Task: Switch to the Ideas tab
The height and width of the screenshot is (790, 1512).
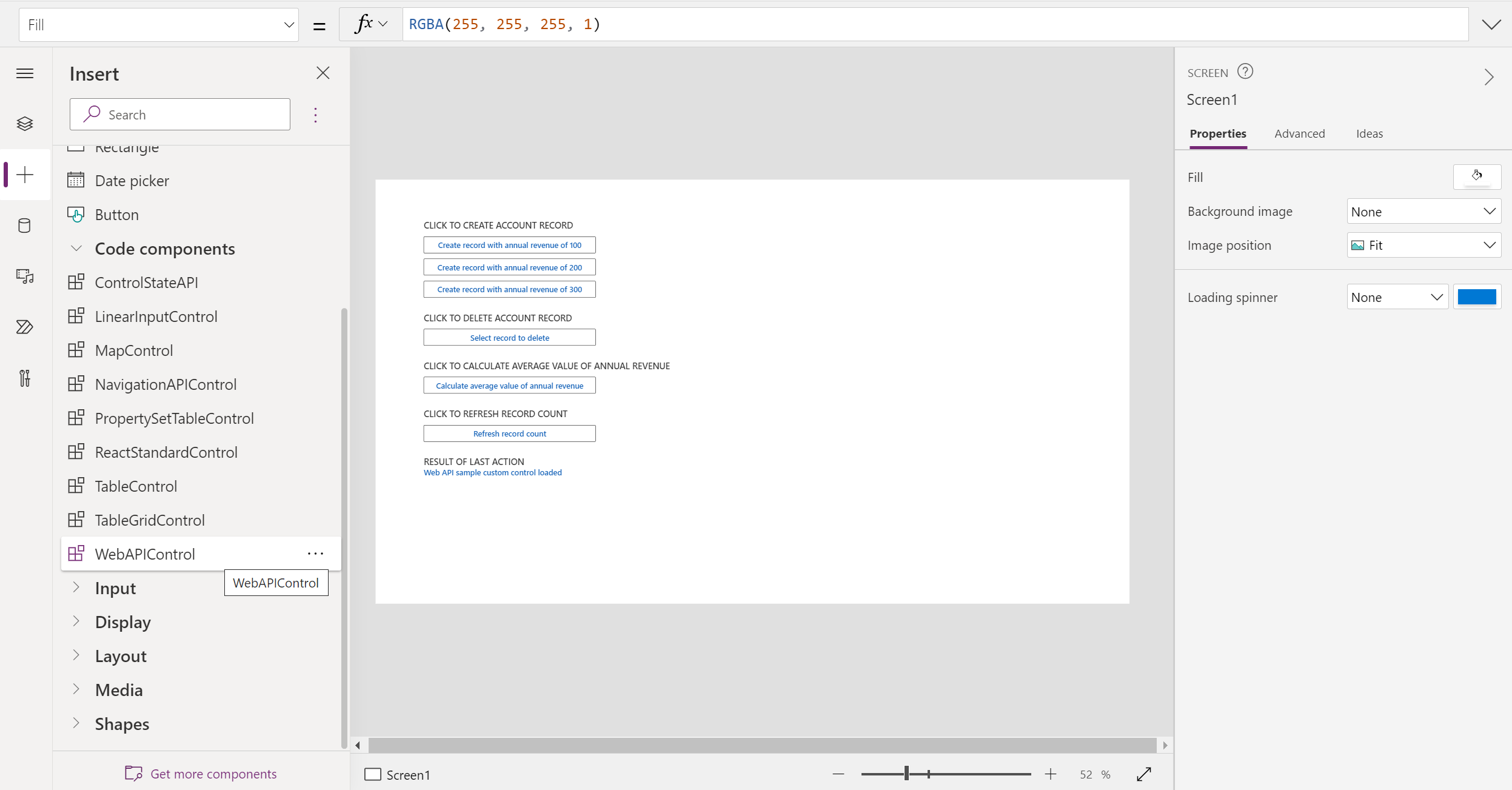Action: point(1369,133)
